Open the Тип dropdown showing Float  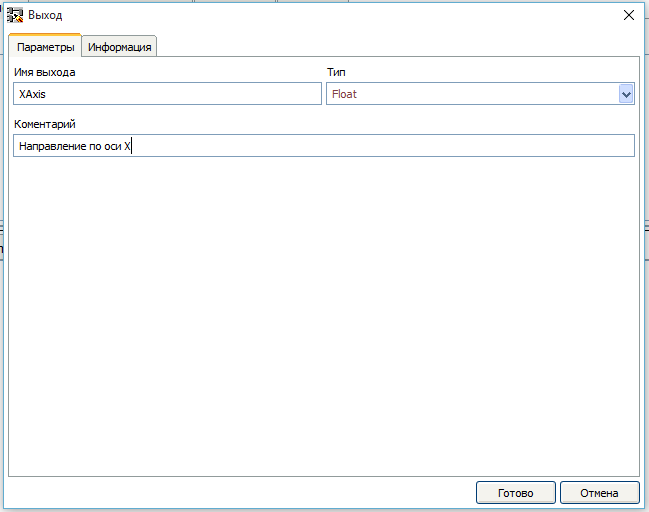[x=480, y=94]
